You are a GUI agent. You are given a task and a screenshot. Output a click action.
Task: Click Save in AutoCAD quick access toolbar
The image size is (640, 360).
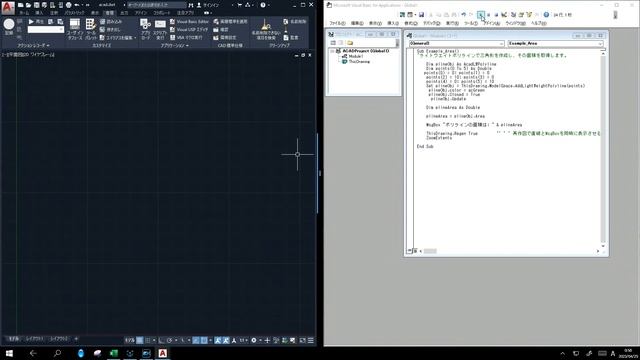pos(36,5)
